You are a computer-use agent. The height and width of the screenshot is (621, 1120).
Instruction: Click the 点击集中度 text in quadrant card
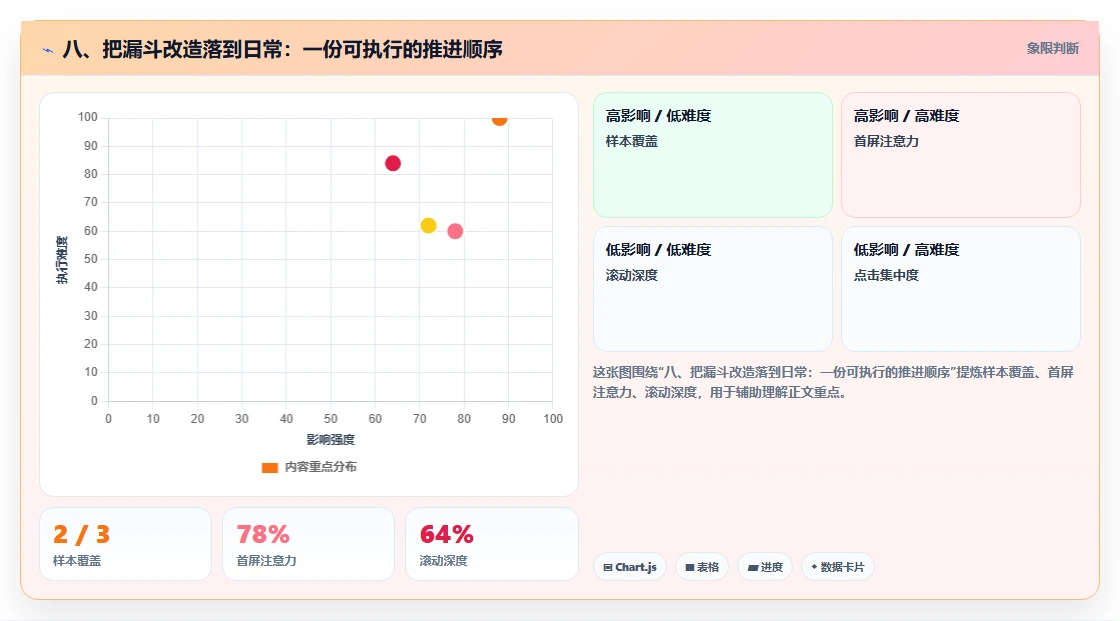[x=886, y=275]
